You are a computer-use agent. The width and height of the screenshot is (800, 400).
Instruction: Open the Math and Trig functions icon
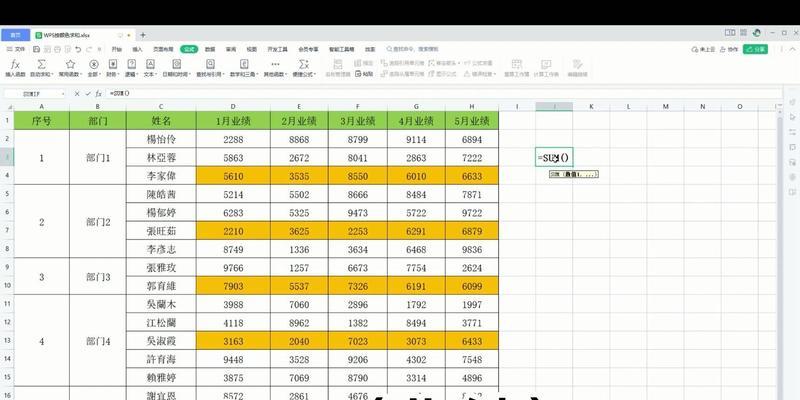(x=244, y=64)
